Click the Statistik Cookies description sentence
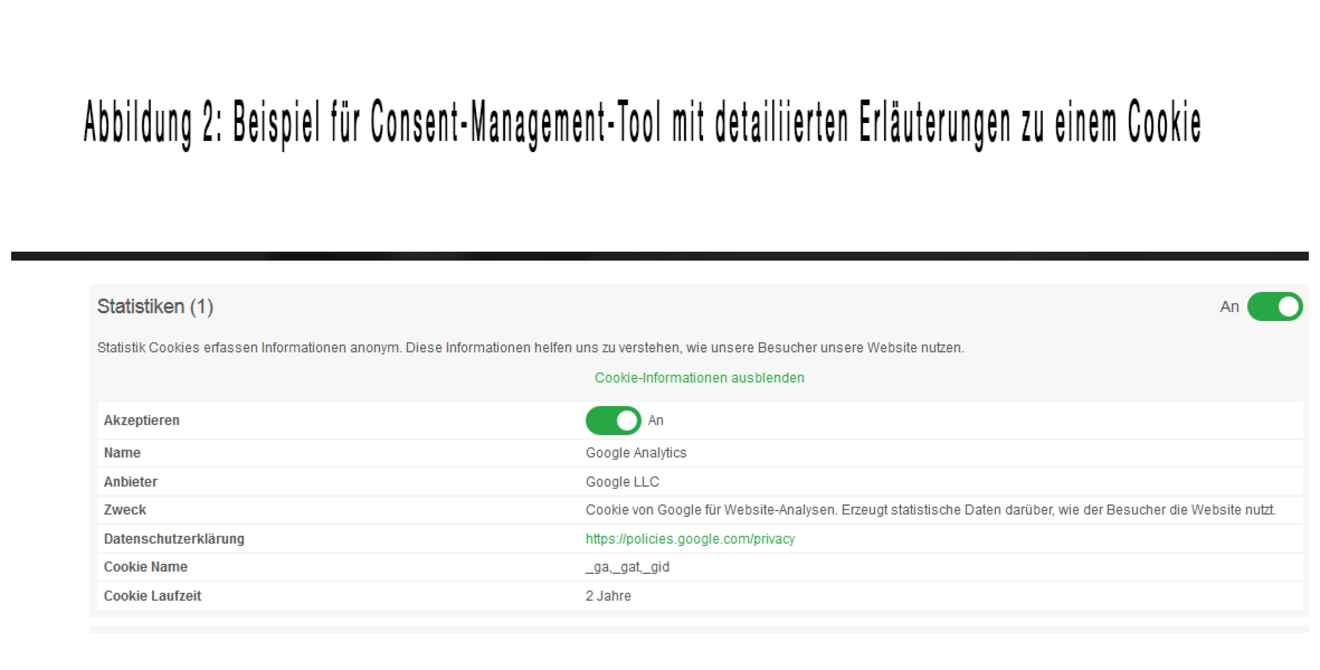Image resolution: width=1320 pixels, height=670 pixels. 531,349
